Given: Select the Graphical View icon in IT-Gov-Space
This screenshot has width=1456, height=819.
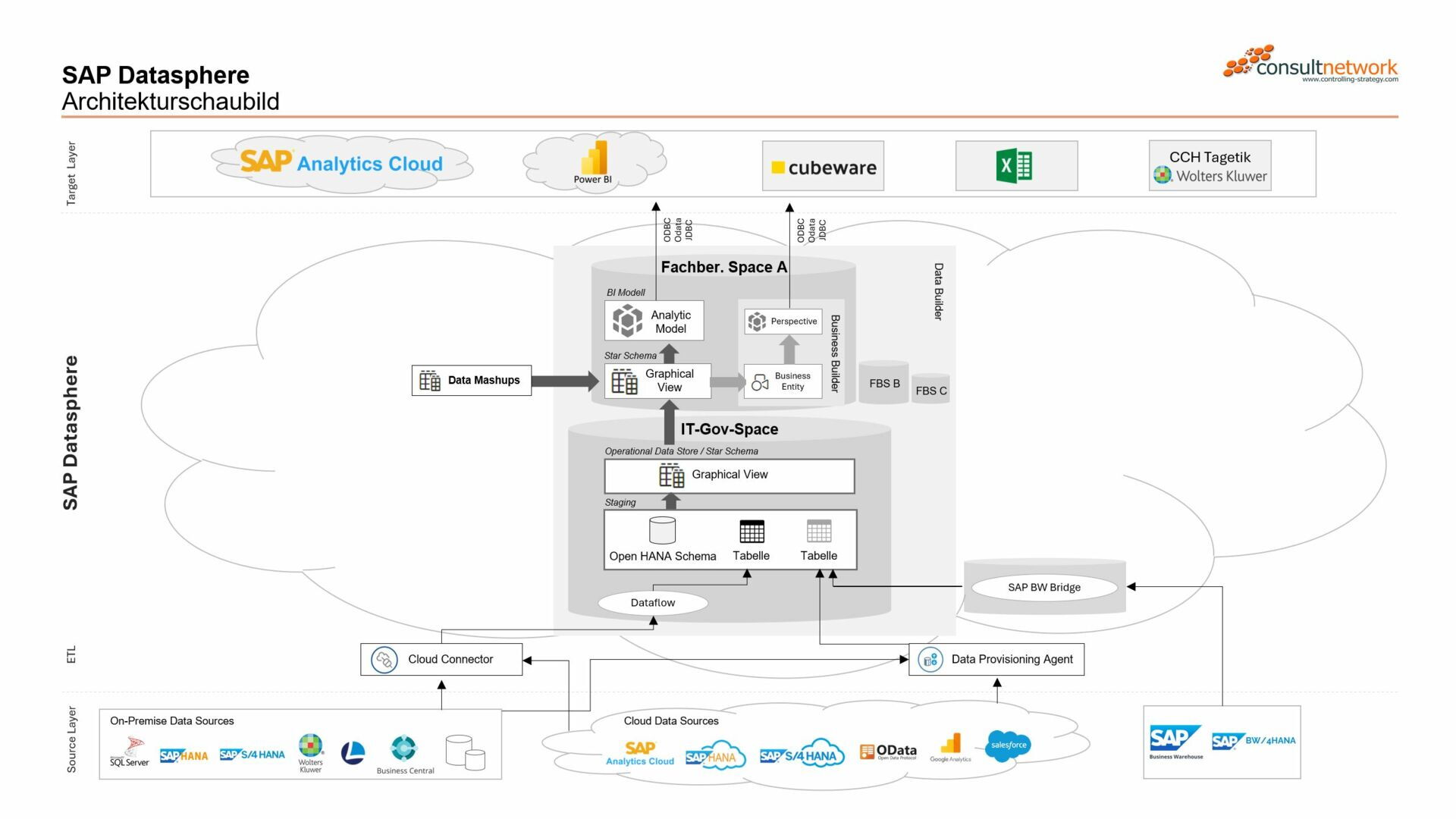Looking at the screenshot, I should point(670,475).
